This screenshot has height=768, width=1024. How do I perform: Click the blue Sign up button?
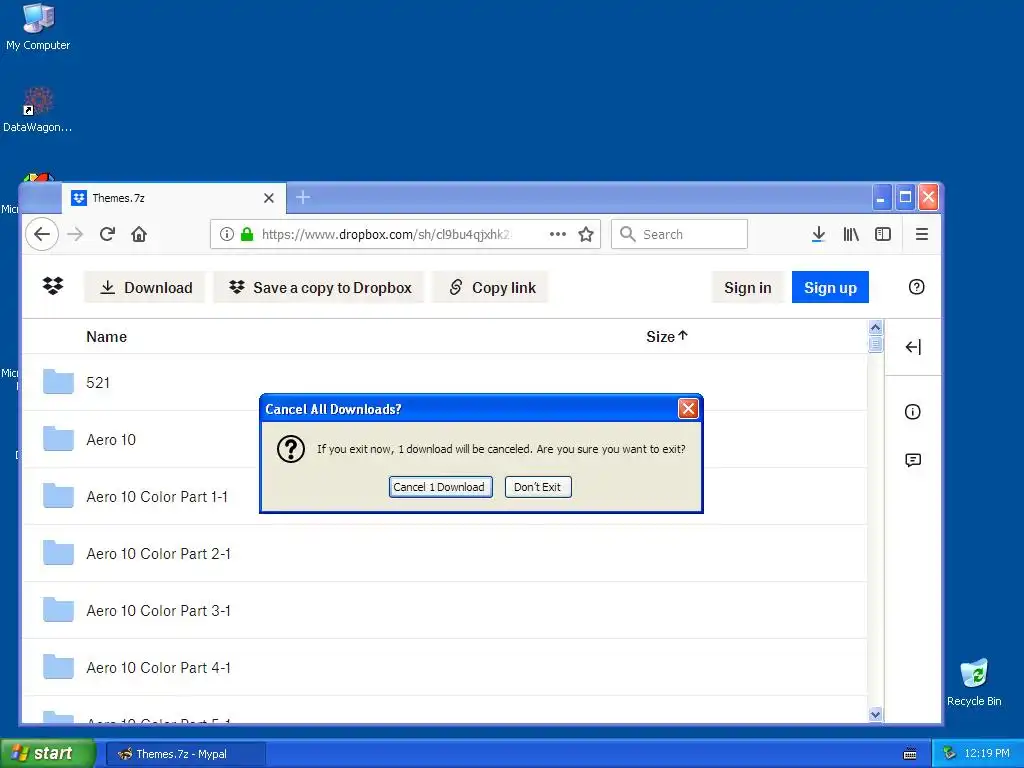pyautogui.click(x=830, y=287)
